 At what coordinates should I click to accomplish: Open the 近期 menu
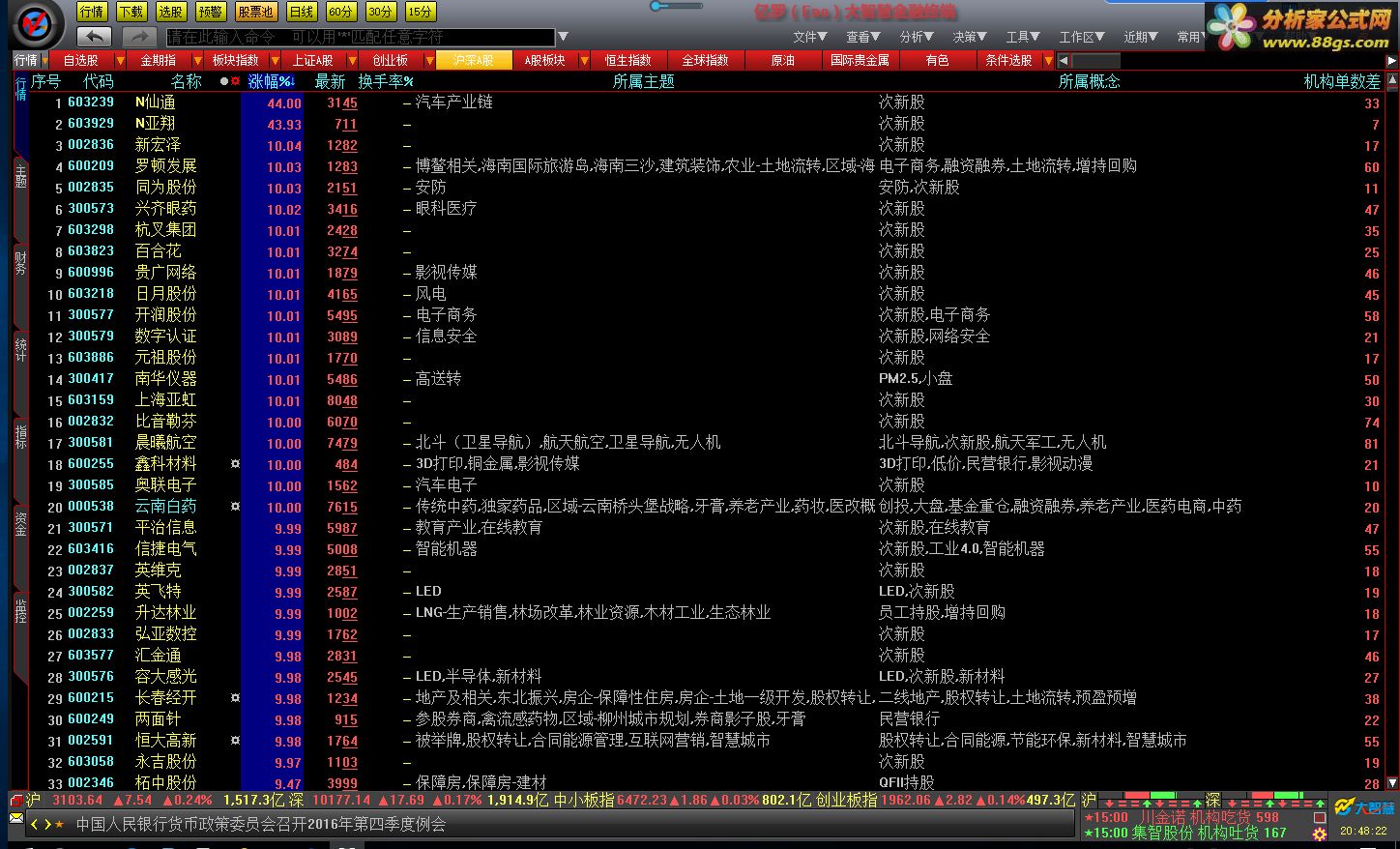[x=1141, y=37]
